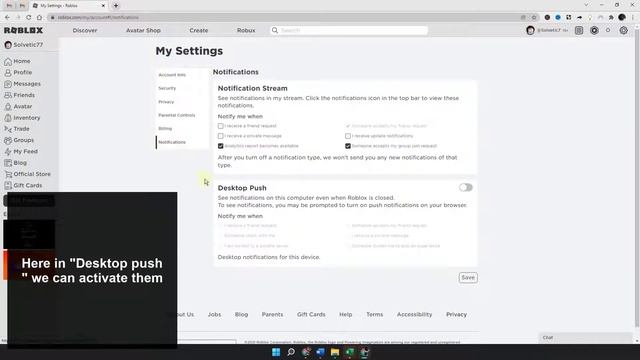
Task: Open the Chrome three-dot menu
Action: tap(633, 18)
